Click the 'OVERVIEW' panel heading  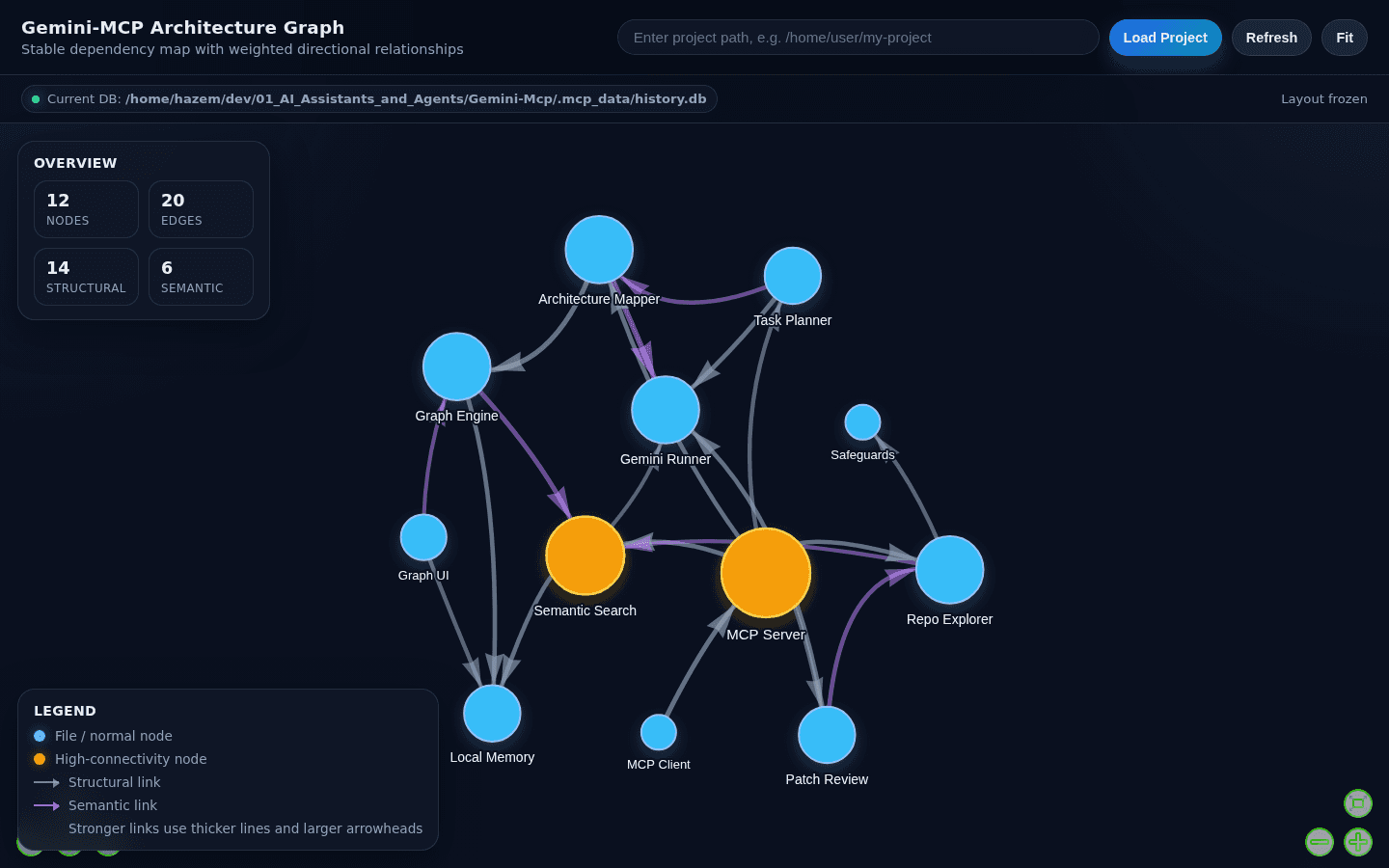tap(75, 163)
